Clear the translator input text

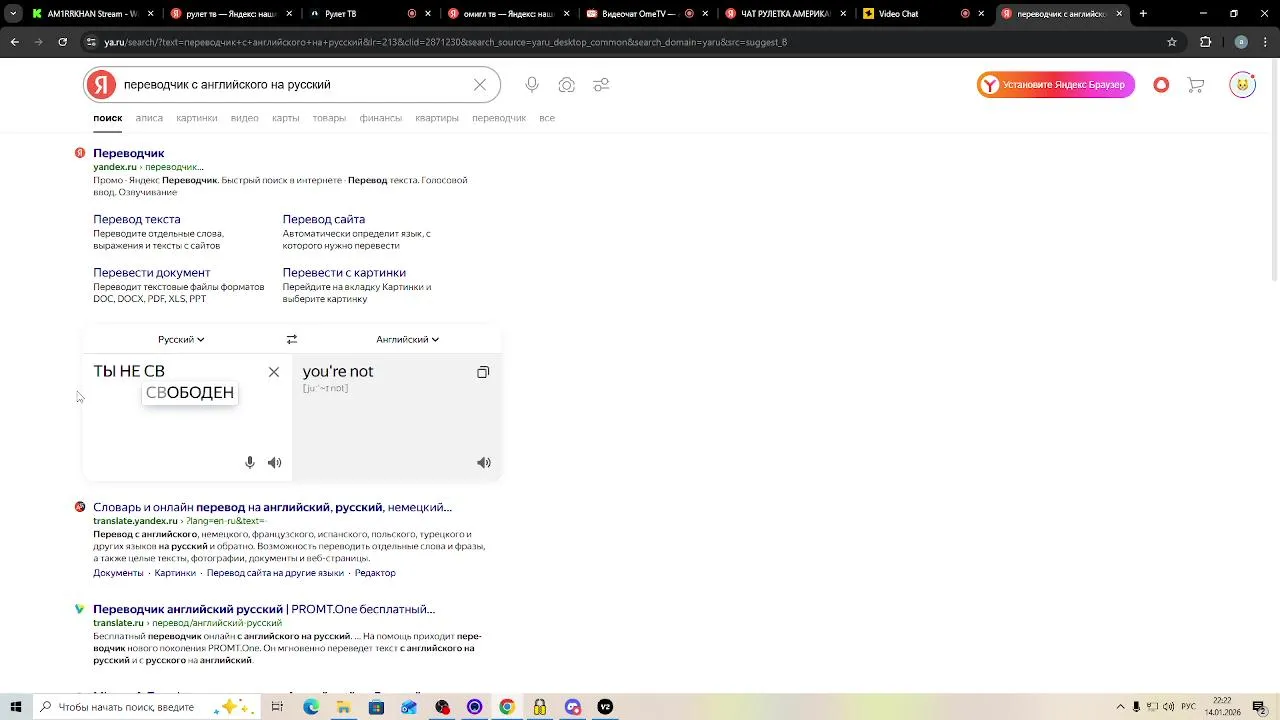(x=274, y=372)
